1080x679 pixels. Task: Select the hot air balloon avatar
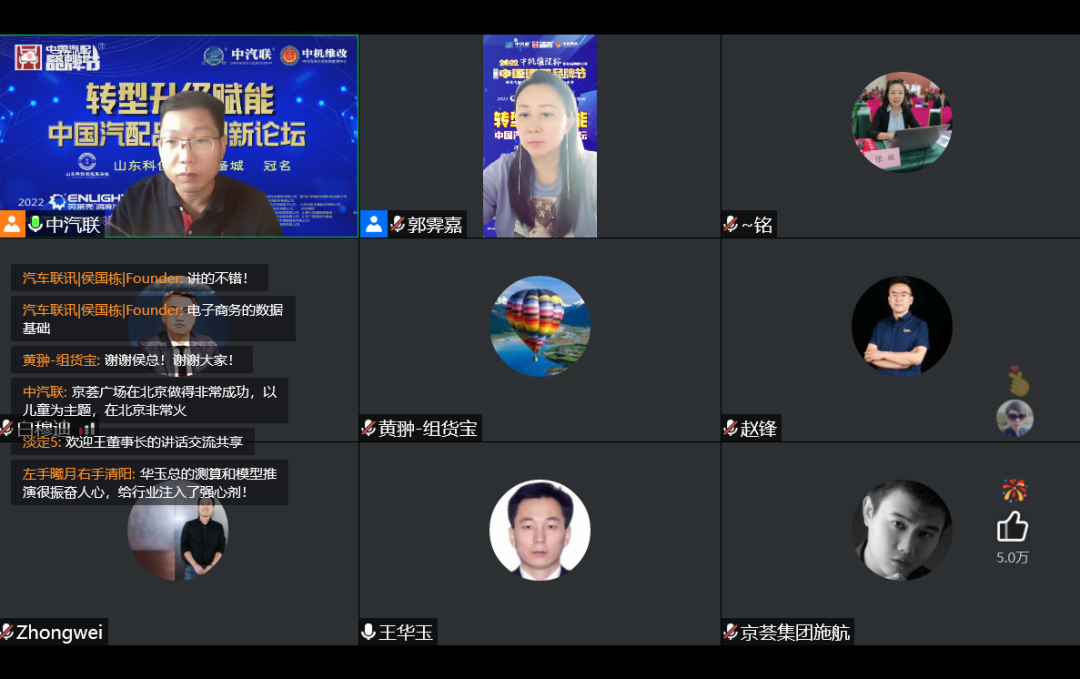(x=540, y=326)
